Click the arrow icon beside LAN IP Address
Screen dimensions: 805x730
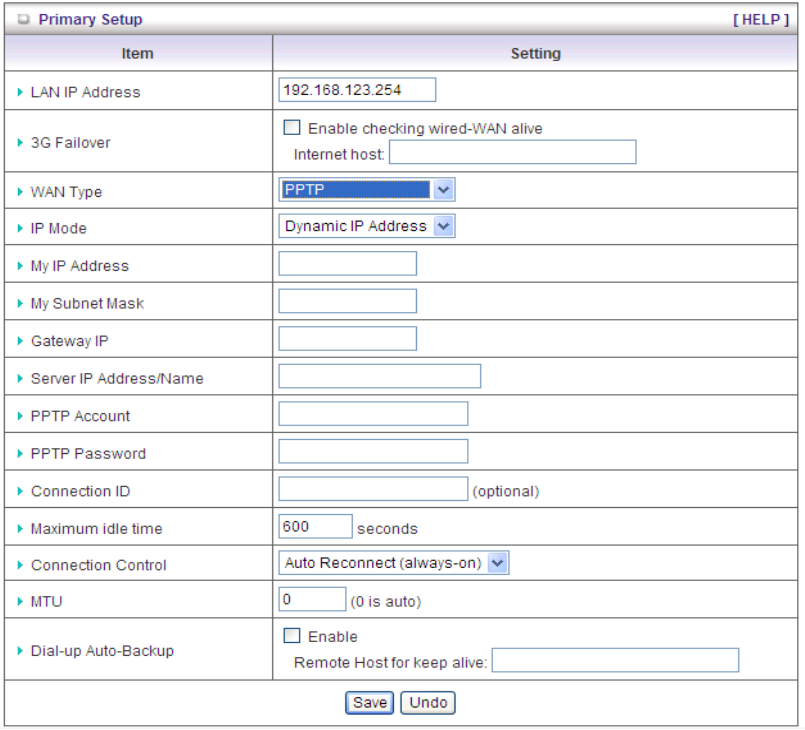(x=21, y=92)
